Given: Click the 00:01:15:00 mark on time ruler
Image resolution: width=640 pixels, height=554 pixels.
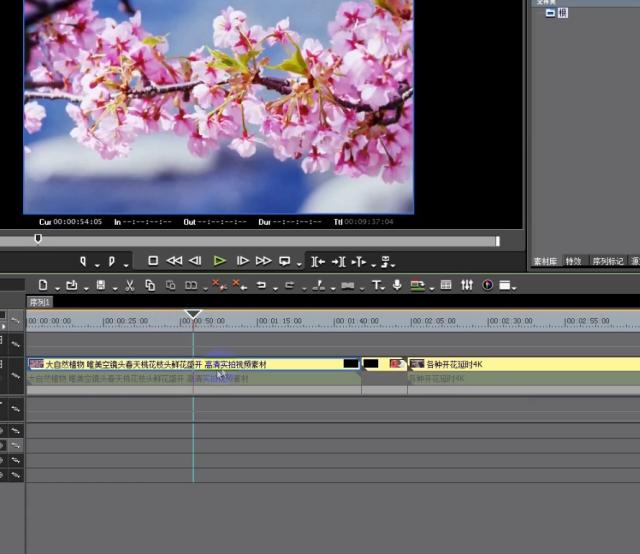Looking at the screenshot, I should tap(280, 321).
